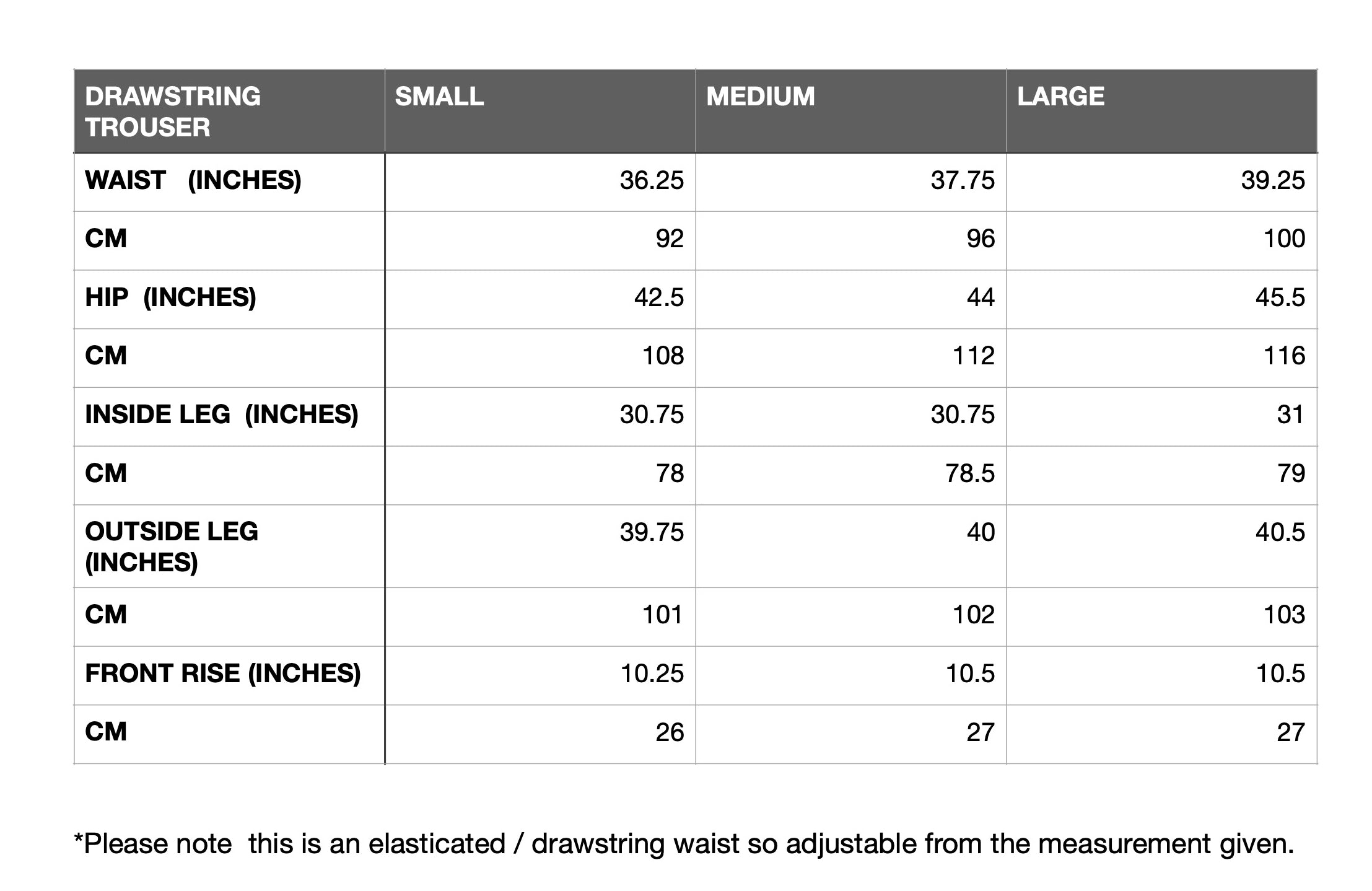Click the medium waist value 37.75
Viewport: 1372px width, 891px height.
coord(963,180)
